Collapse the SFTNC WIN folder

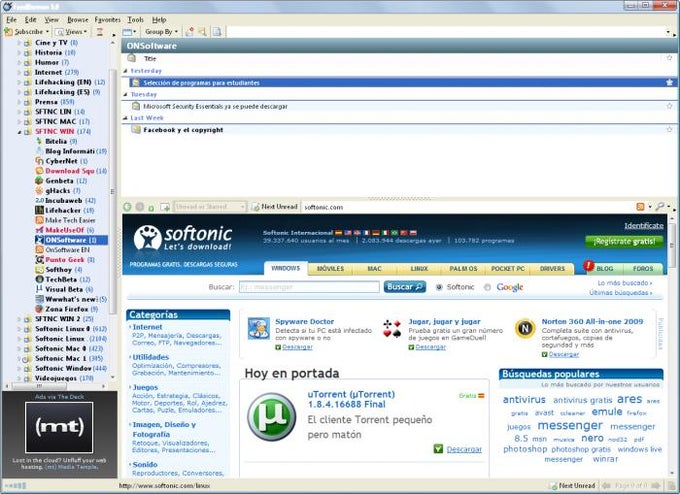(x=19, y=131)
